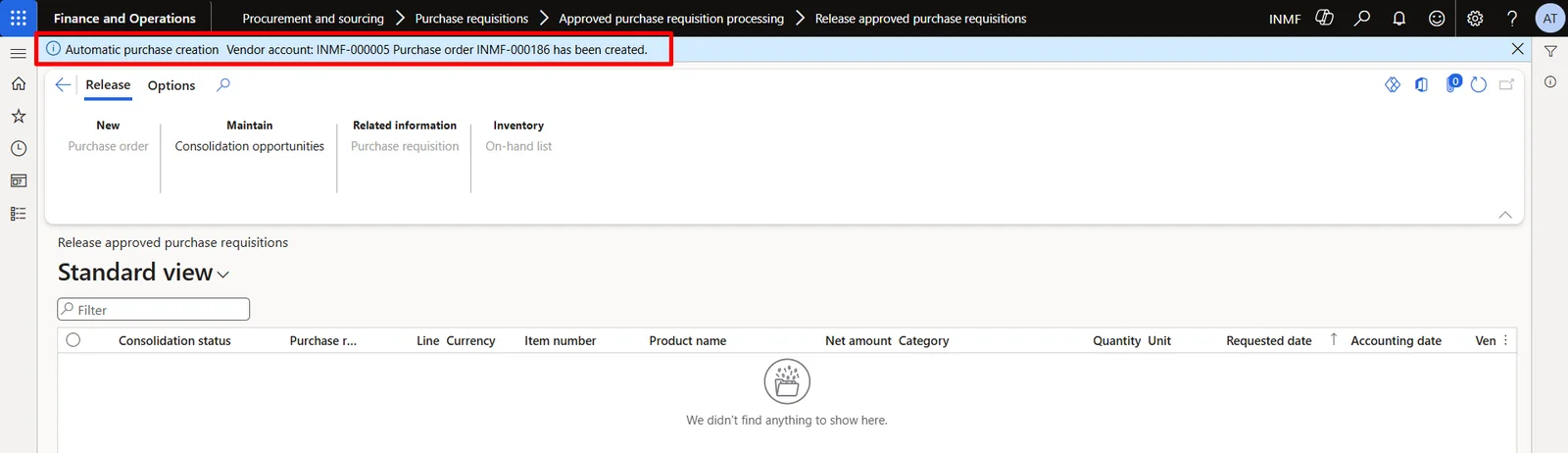The image size is (1568, 453).
Task: Sort by Requested date column
Action: click(1269, 341)
